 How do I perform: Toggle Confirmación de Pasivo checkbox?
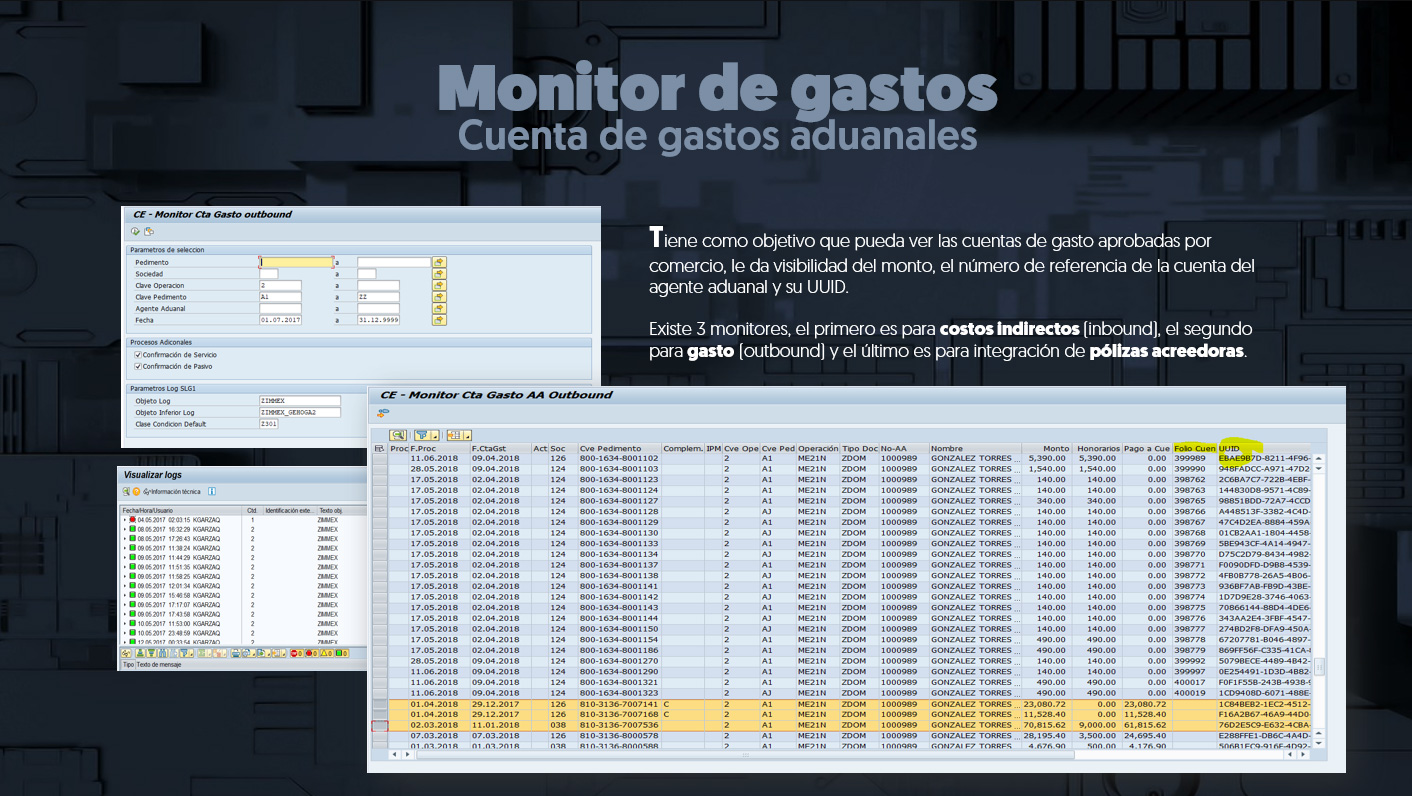tap(137, 367)
